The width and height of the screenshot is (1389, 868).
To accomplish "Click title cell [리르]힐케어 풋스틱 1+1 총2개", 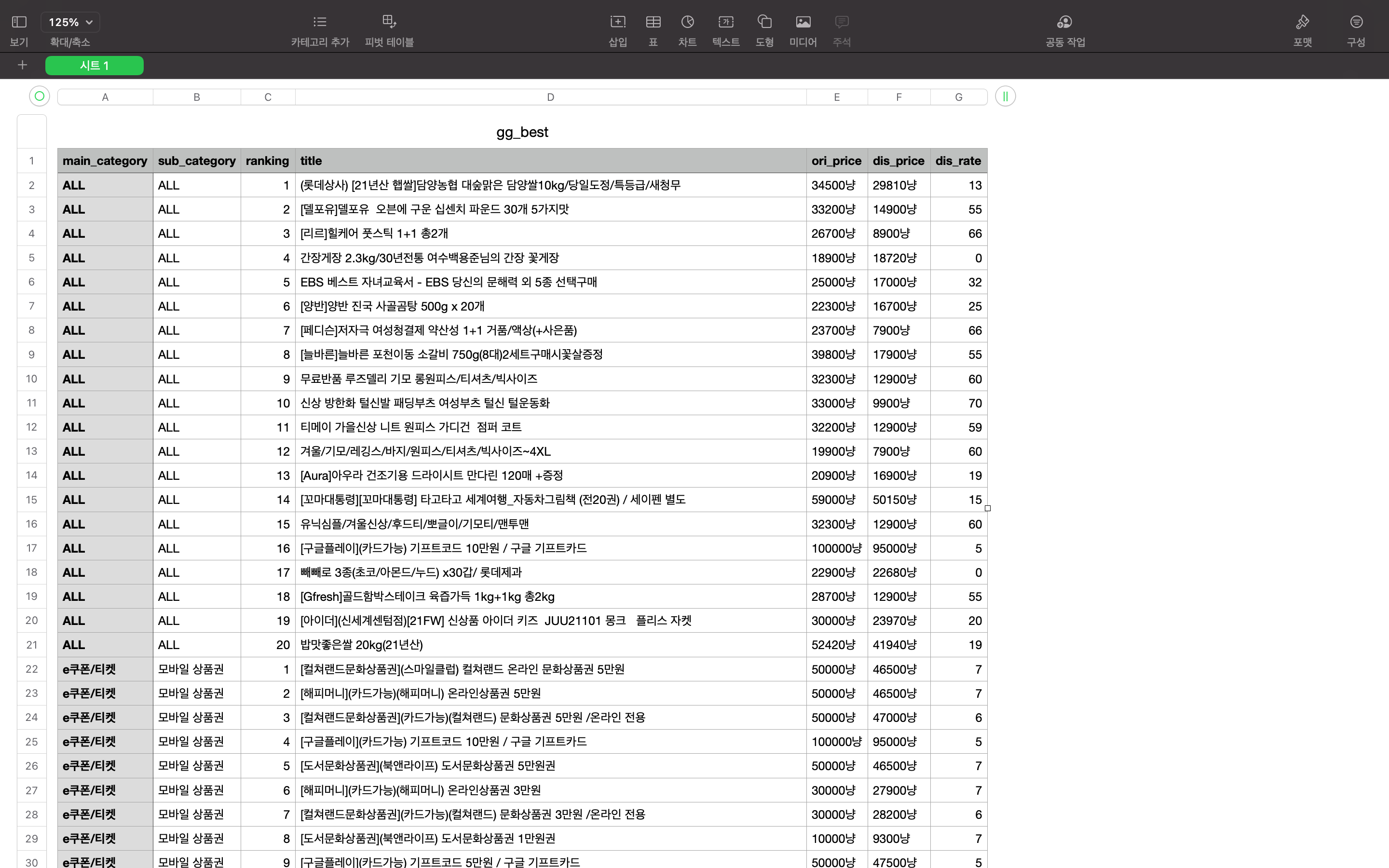I will coord(550,234).
